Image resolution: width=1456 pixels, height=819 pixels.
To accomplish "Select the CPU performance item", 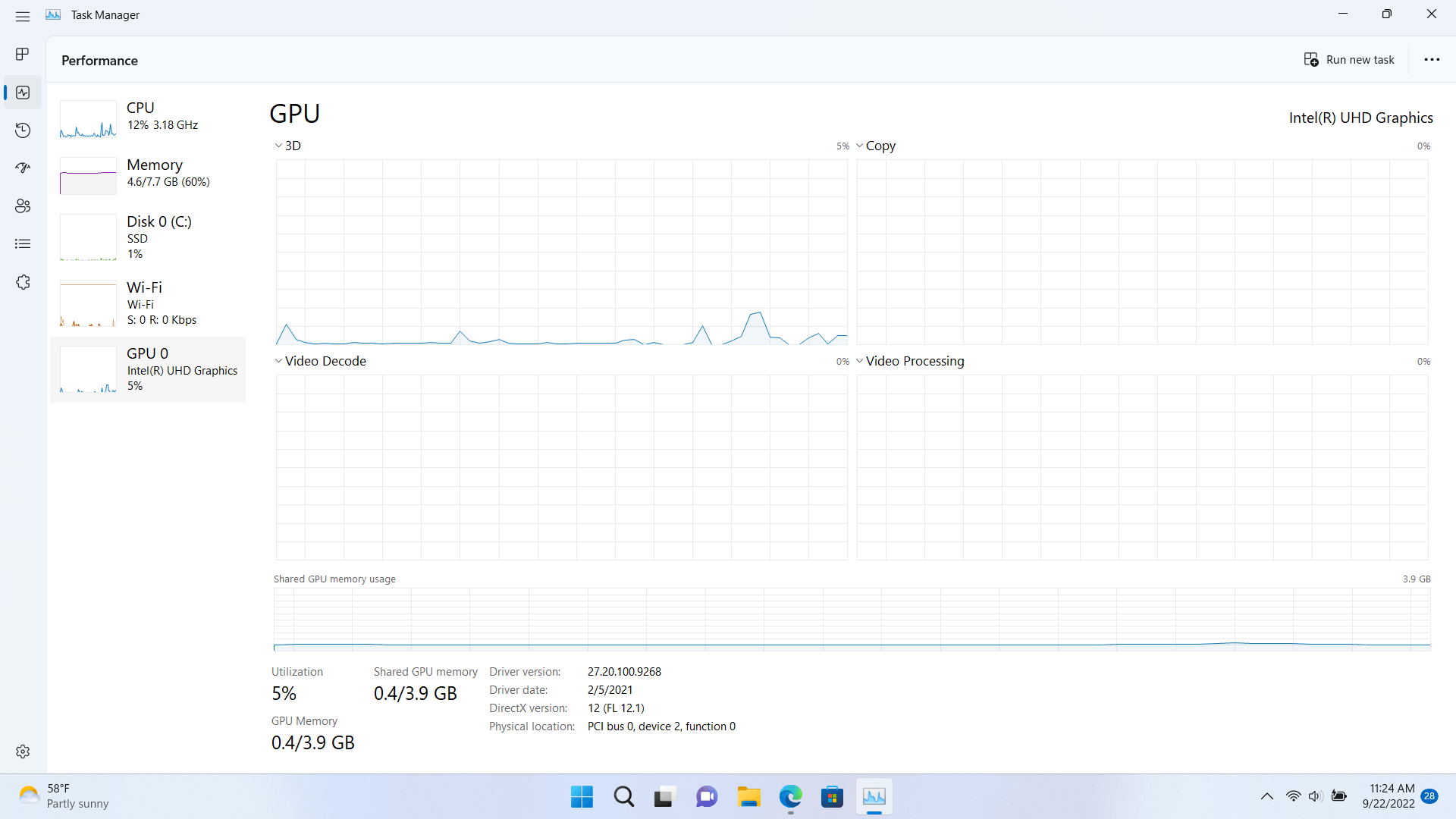I will [x=148, y=118].
